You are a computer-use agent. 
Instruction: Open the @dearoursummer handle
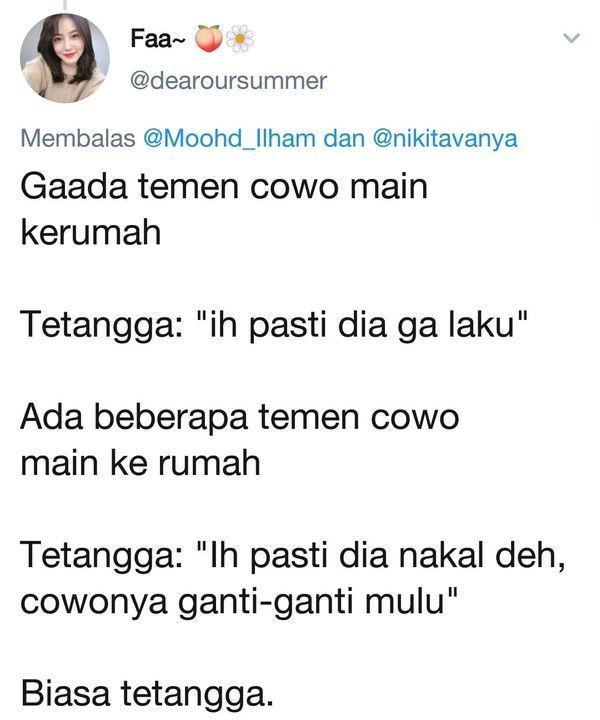(229, 81)
